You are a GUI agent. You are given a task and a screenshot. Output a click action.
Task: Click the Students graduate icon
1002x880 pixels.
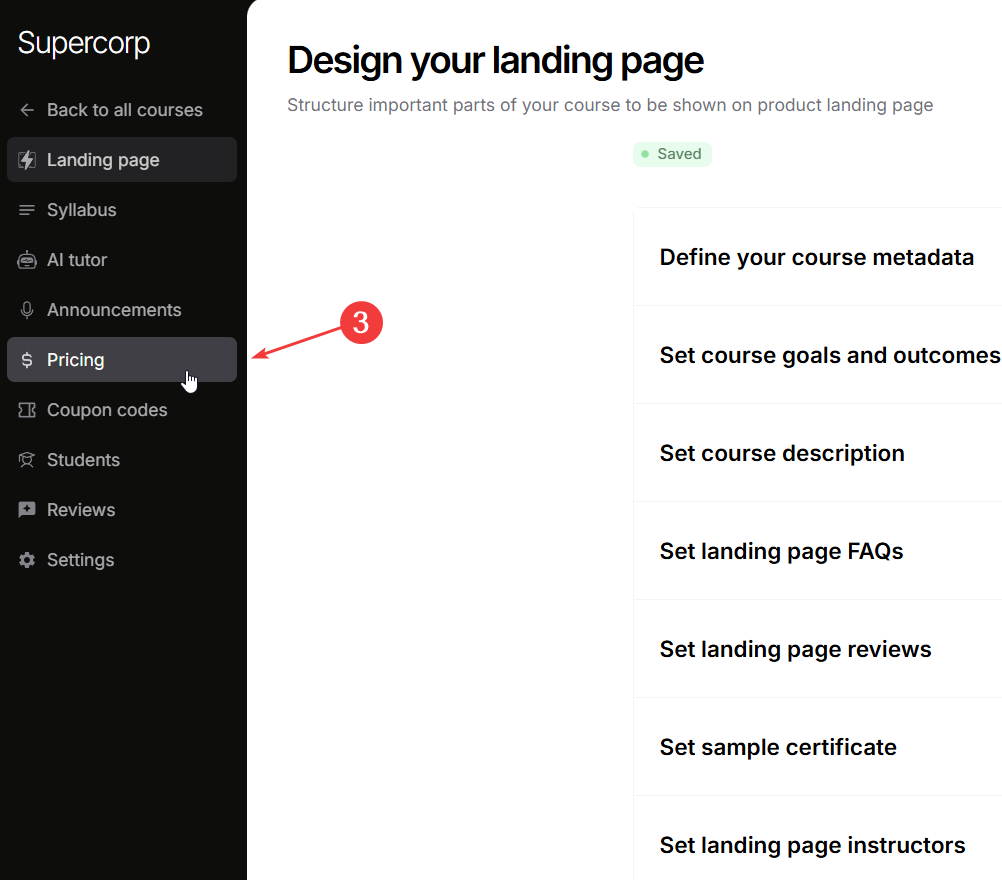(27, 460)
